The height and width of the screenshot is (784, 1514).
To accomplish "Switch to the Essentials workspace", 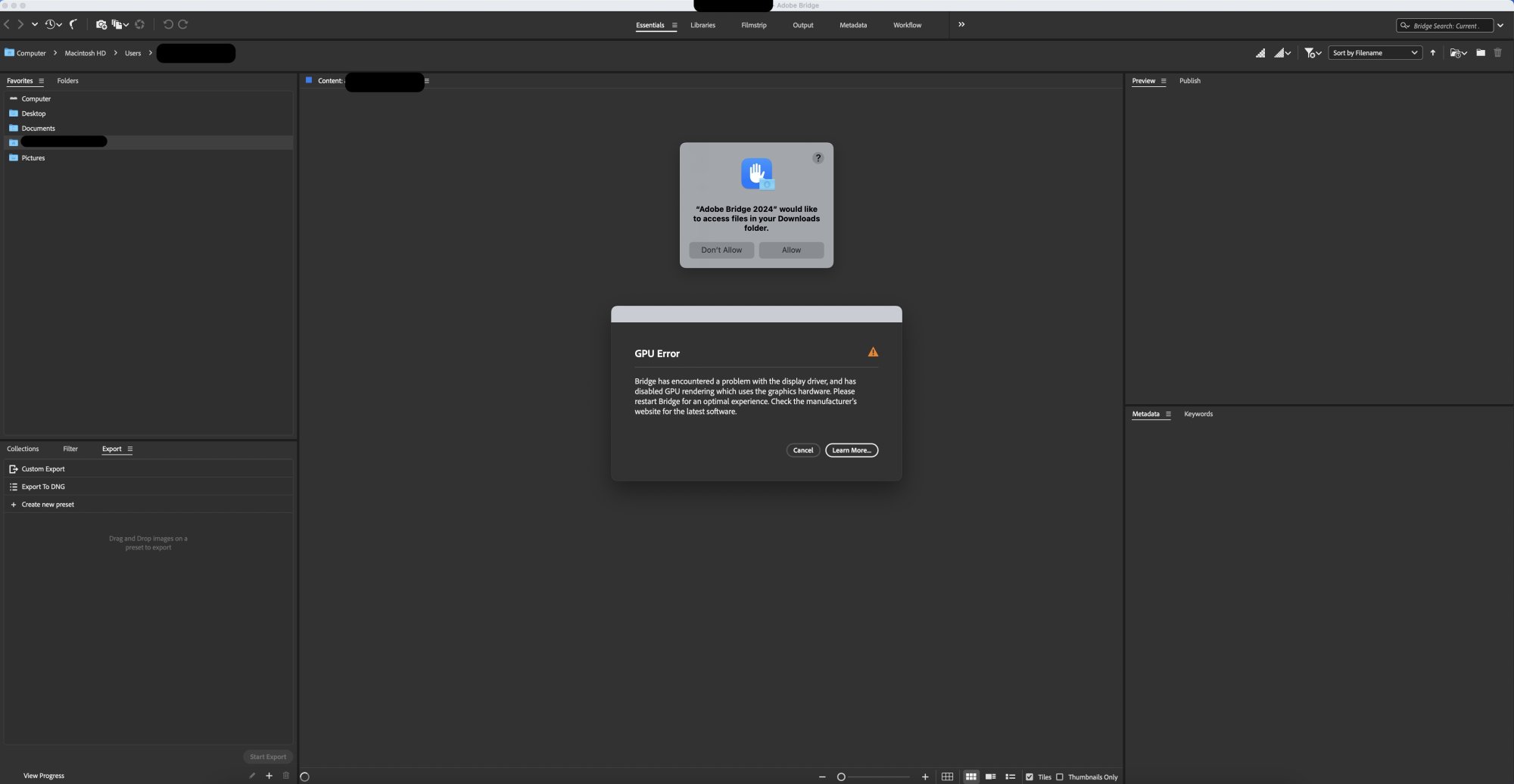I will (650, 25).
